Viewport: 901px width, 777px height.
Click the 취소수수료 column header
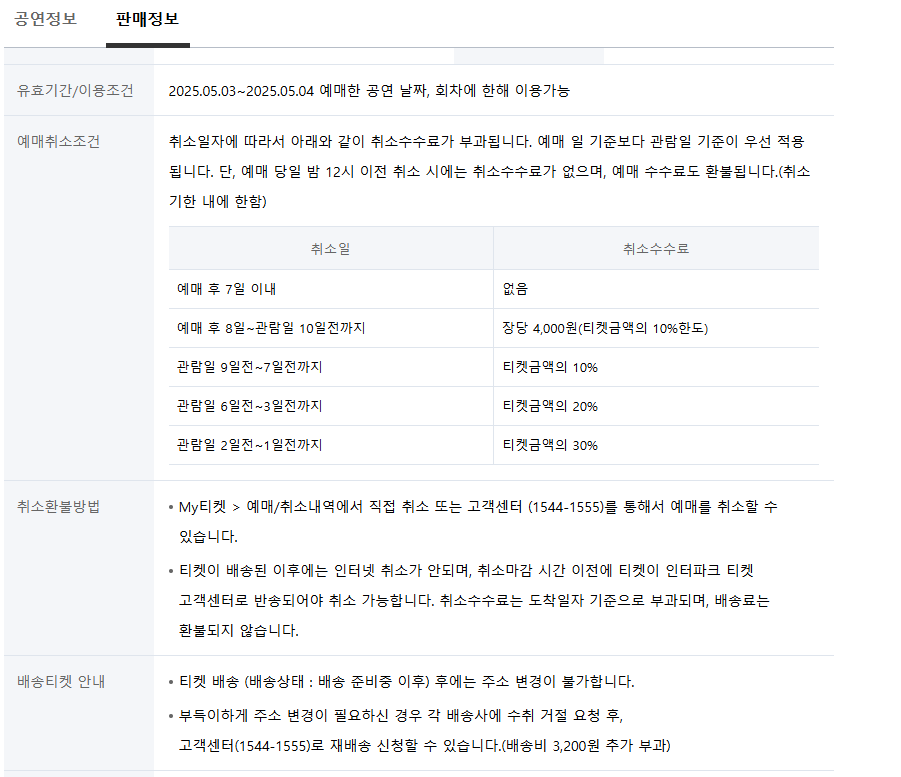(x=656, y=248)
